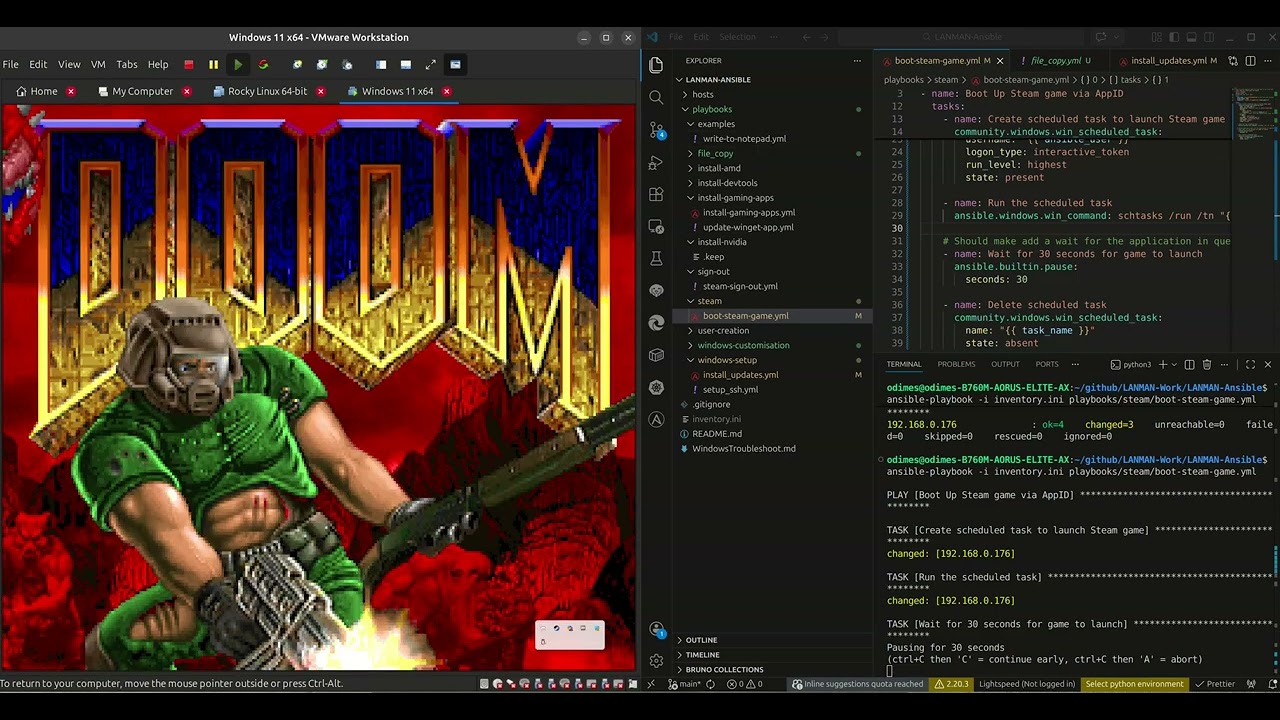Image resolution: width=1280 pixels, height=720 pixels.
Task: Click Select python environment in status bar
Action: tap(1134, 684)
